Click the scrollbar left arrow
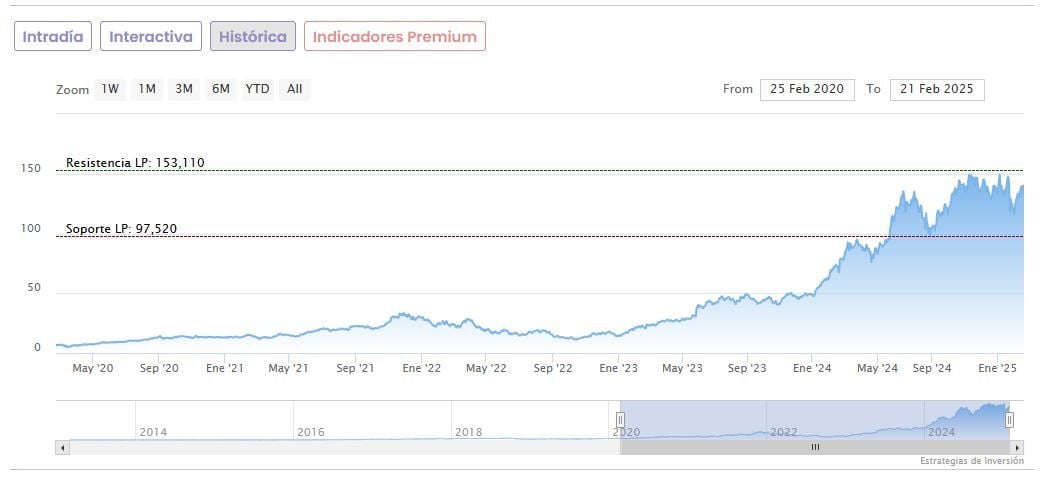Screen dimensions: 1042x477 coord(62,448)
